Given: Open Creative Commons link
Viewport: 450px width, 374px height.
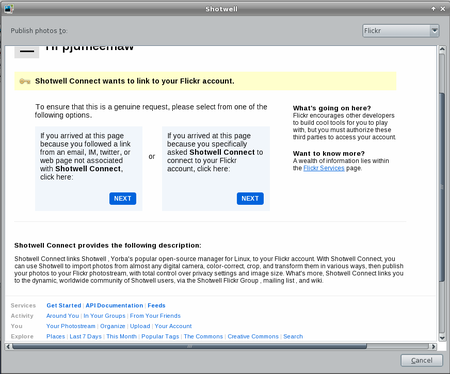Looking at the screenshot, I should click(x=253, y=336).
